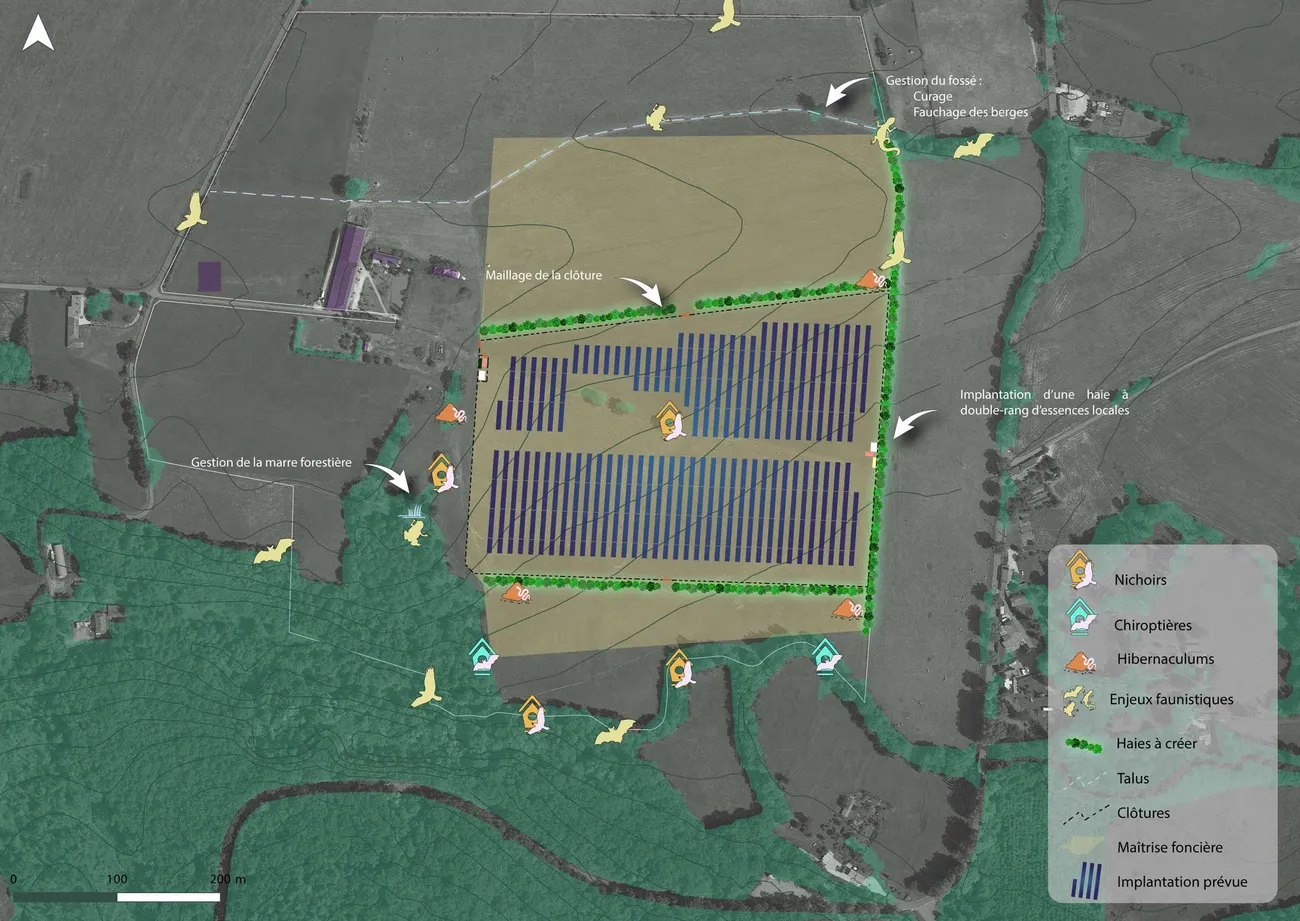This screenshot has height=921, width=1300.
Task: Enable the Maîtrise foncière overlay
Action: 1082,846
